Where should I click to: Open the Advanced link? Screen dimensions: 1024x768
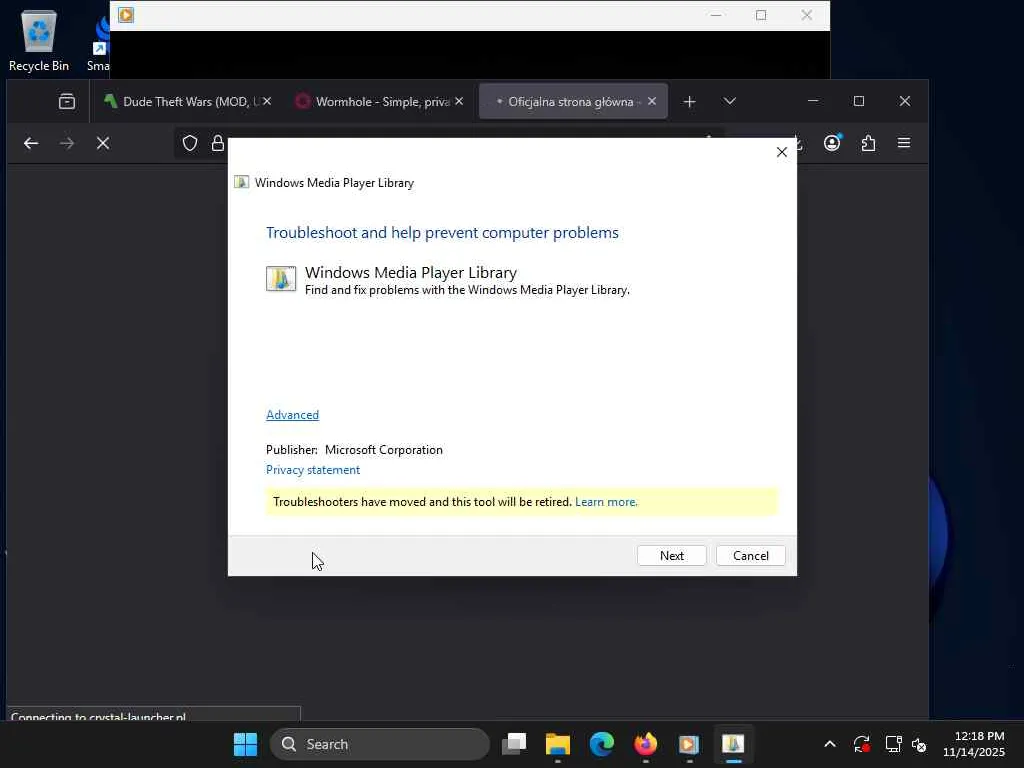coord(293,415)
